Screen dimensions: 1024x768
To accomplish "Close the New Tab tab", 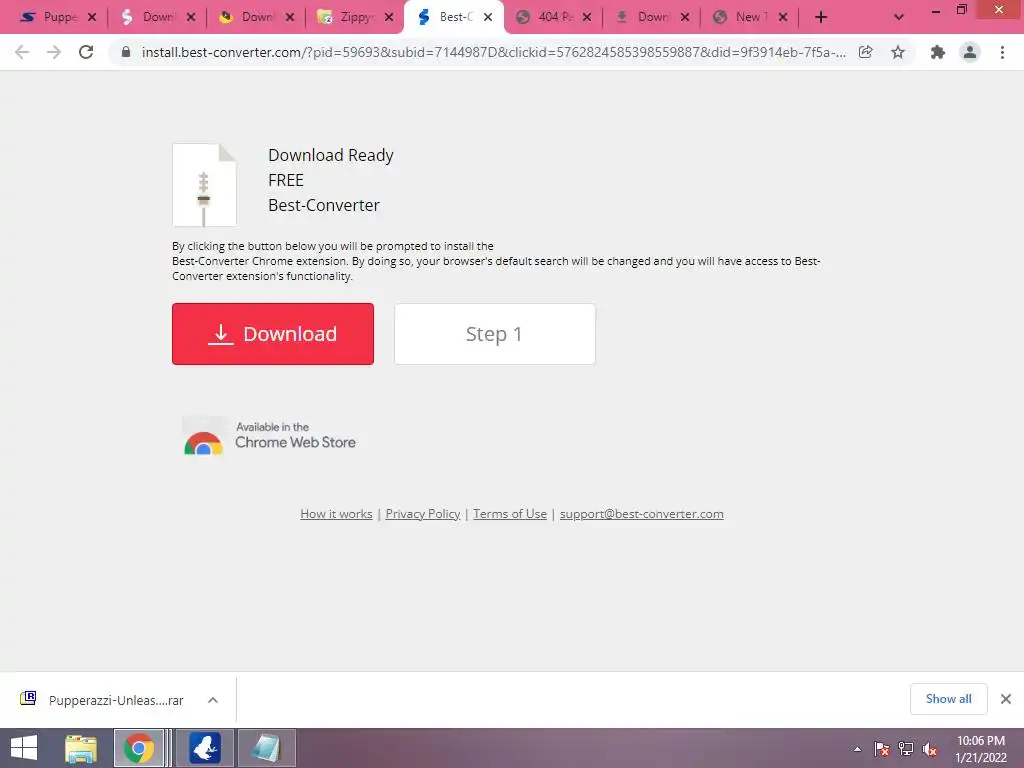I will point(783,18).
